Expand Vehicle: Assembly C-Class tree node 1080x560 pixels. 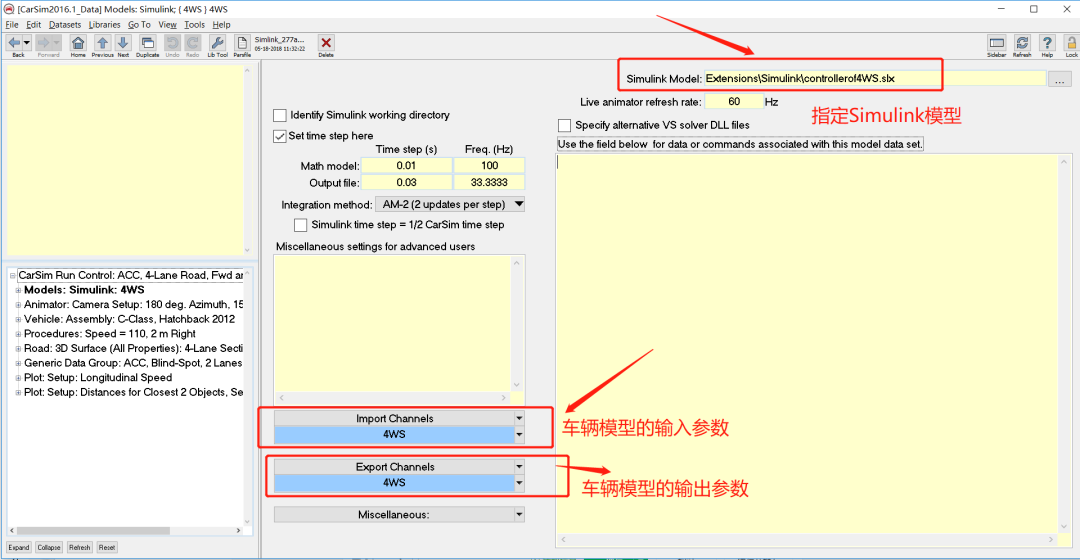tap(19, 319)
